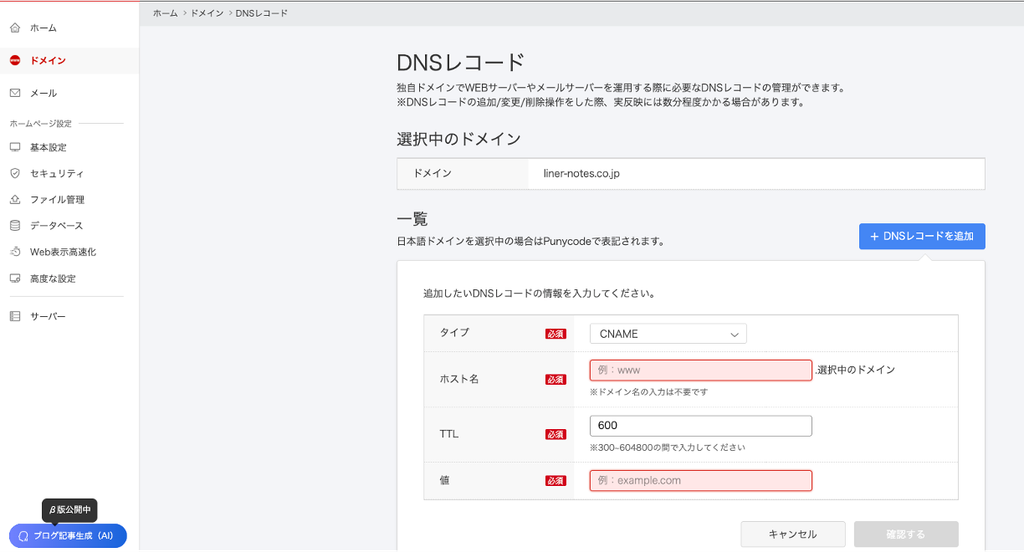Click the chevron arrow of the type dropdown

click(734, 334)
